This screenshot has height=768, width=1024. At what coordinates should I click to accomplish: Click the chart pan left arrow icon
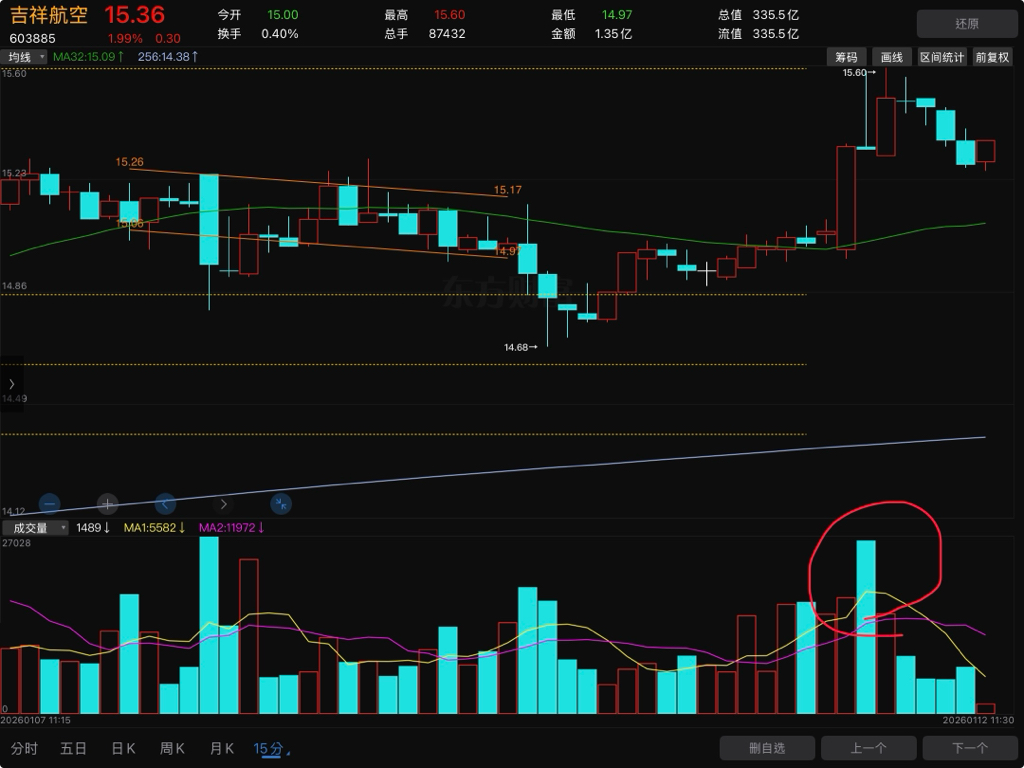pyautogui.click(x=165, y=504)
